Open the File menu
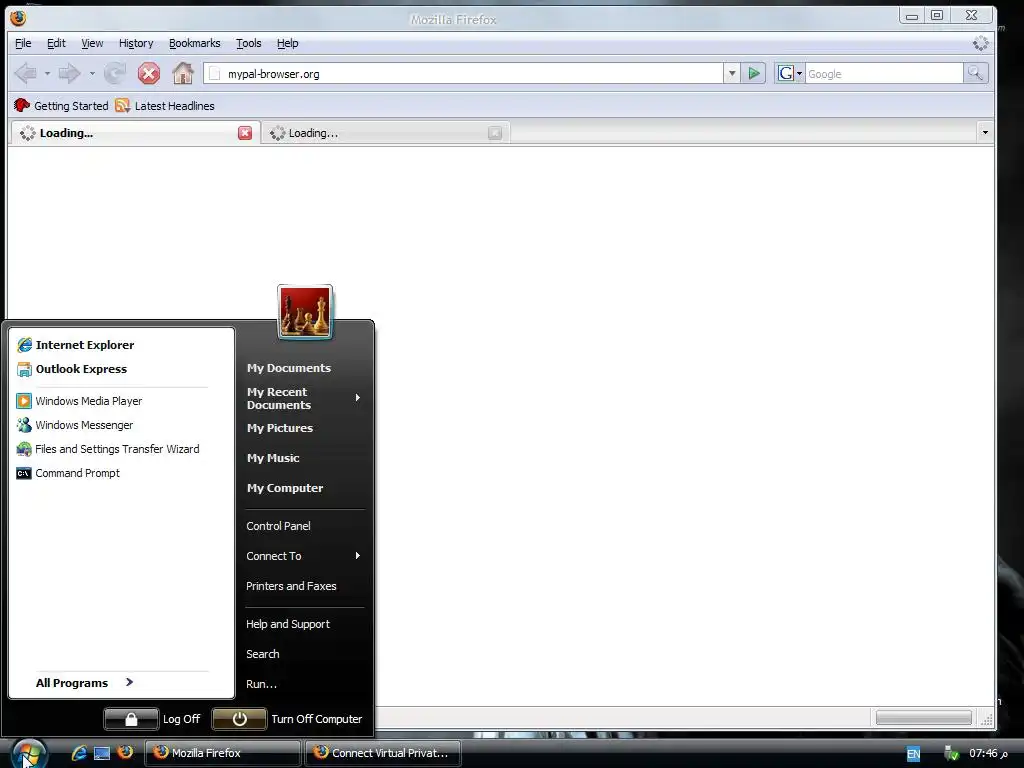Image resolution: width=1024 pixels, height=768 pixels. click(23, 43)
